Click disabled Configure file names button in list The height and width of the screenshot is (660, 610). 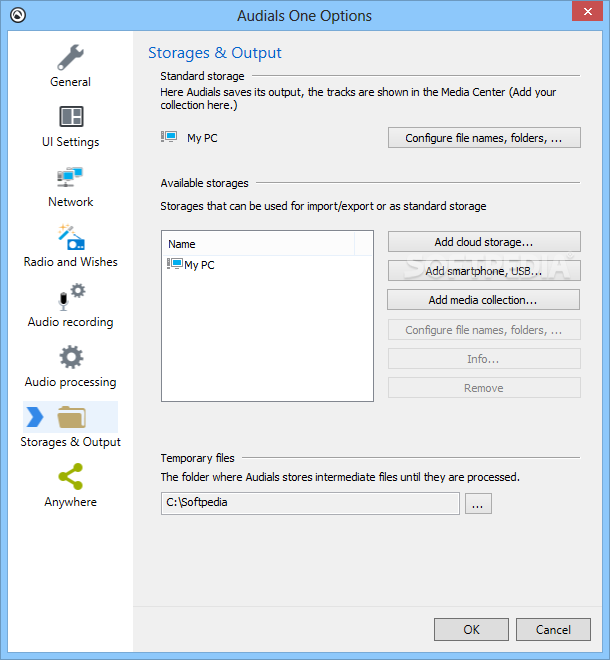coord(484,330)
